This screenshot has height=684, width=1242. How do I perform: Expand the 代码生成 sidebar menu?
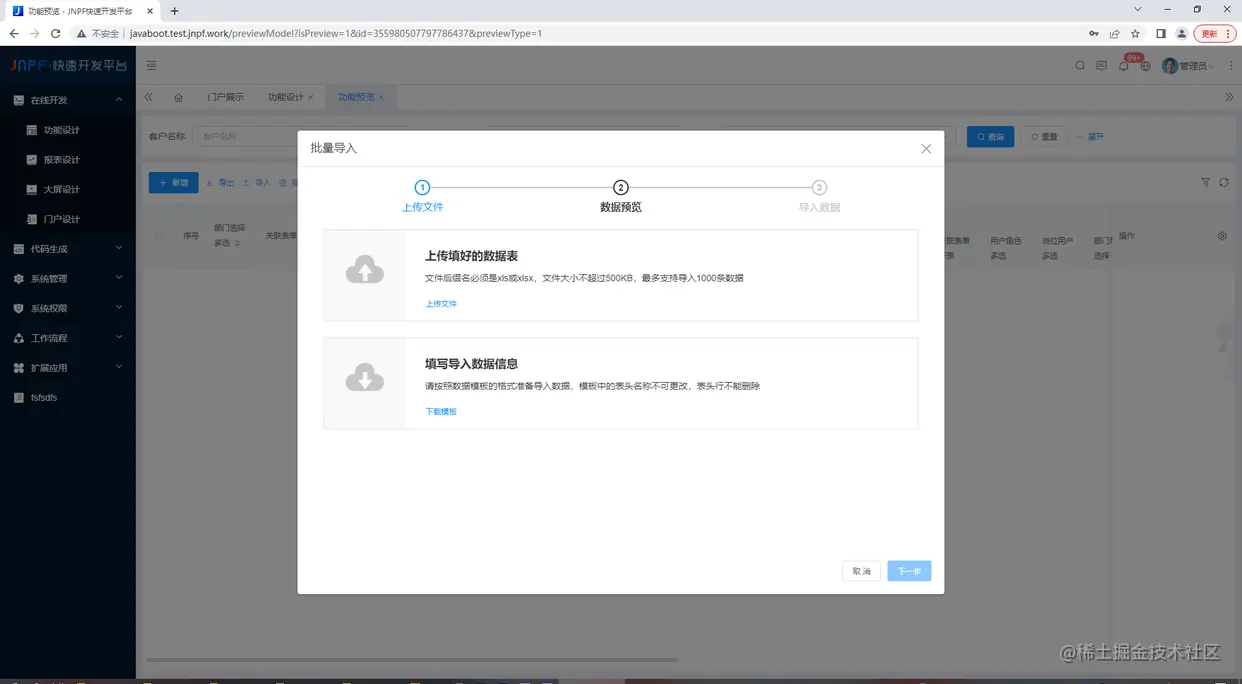pos(68,249)
